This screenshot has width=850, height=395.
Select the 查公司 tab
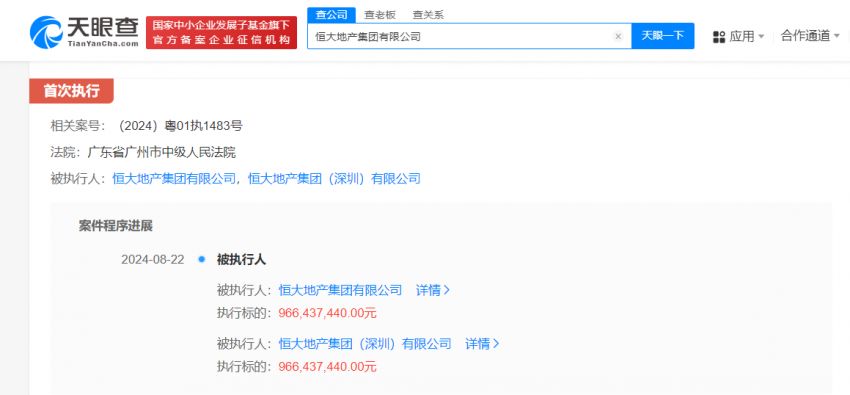[332, 15]
